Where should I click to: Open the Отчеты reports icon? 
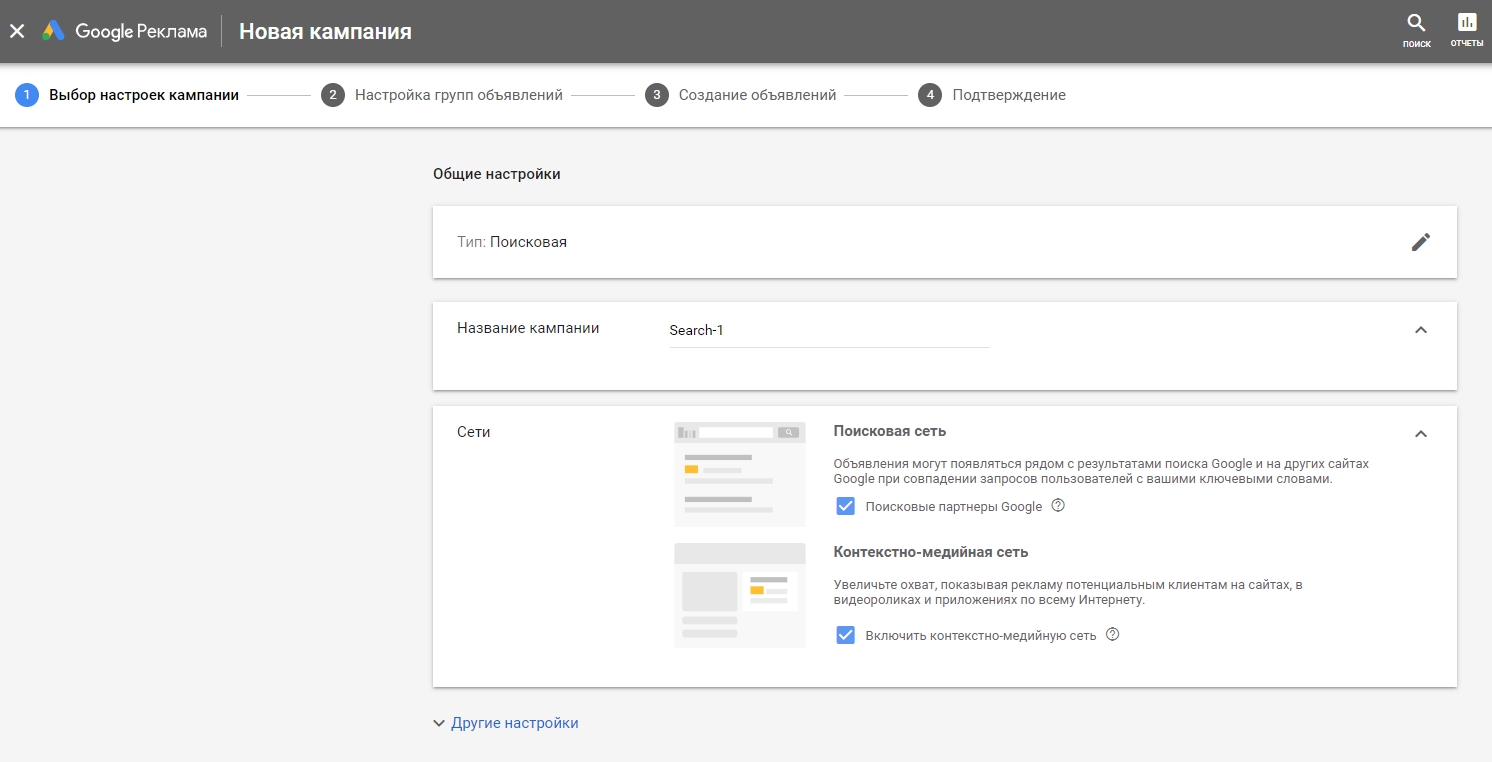(1467, 30)
